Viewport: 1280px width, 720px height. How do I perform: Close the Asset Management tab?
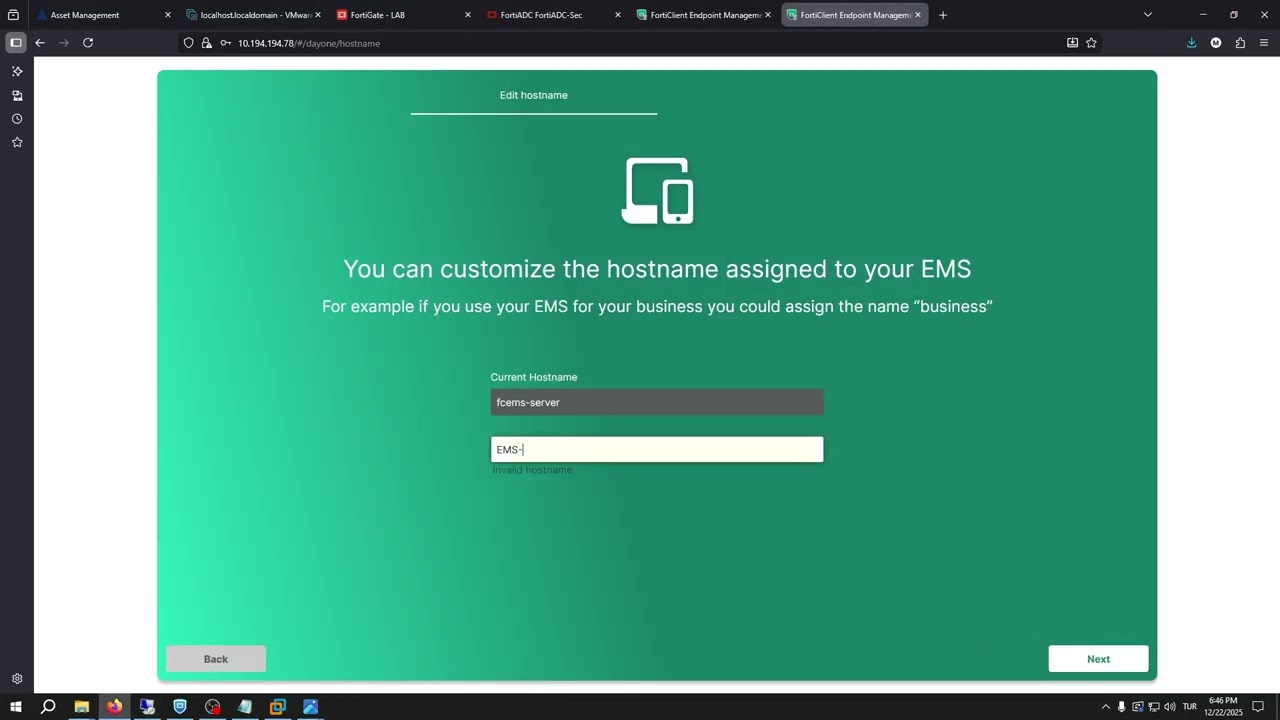[x=167, y=15]
